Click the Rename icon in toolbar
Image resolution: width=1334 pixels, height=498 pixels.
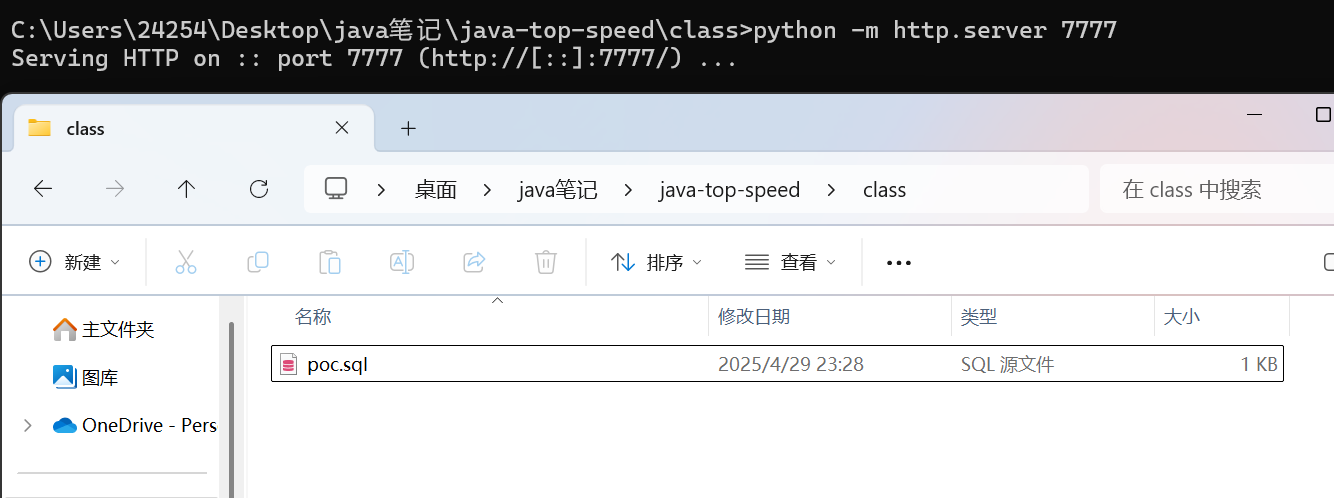(x=402, y=262)
